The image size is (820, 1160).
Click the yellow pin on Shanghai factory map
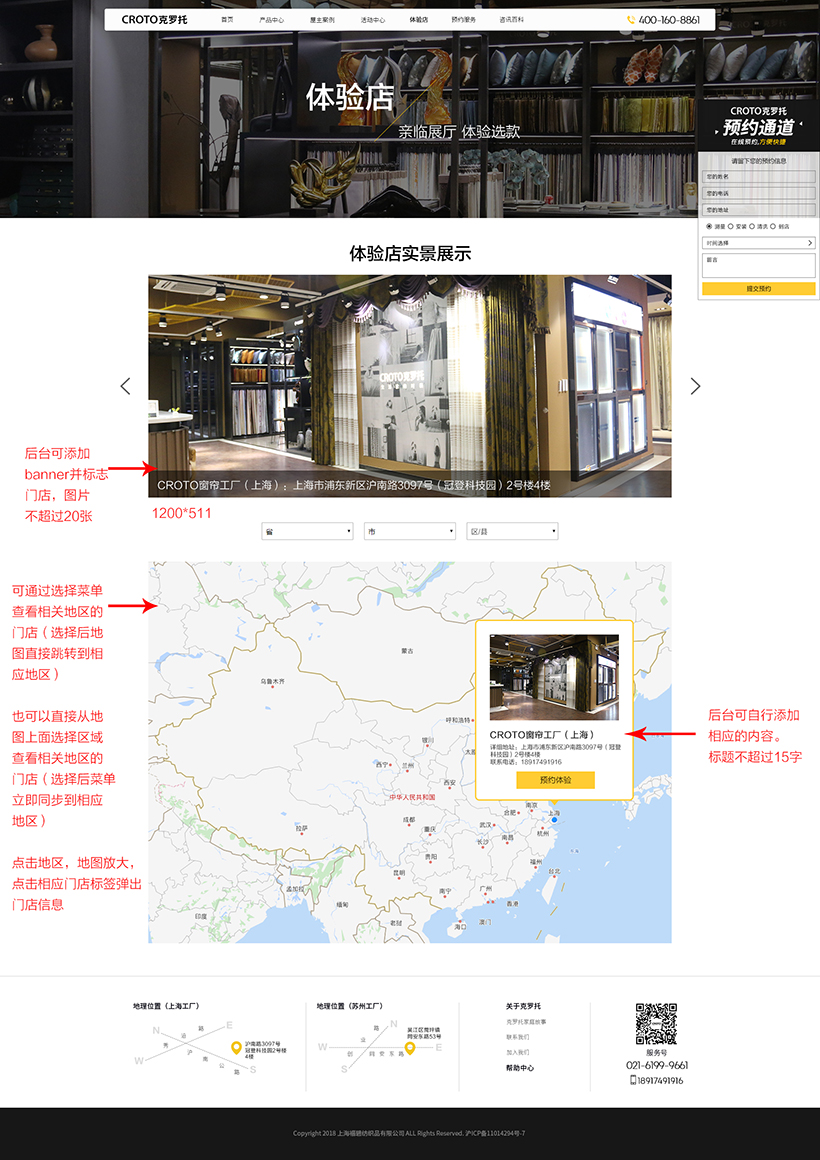click(x=236, y=1048)
